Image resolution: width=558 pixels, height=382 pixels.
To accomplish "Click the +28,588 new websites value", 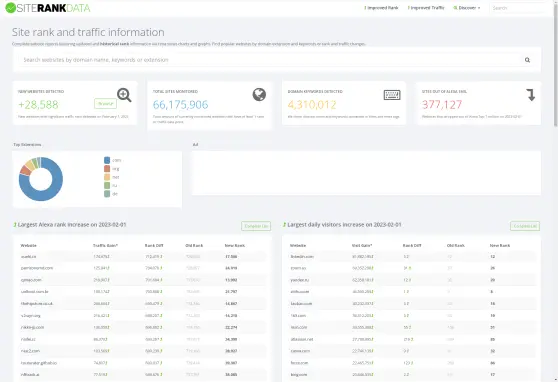I will point(38,105).
